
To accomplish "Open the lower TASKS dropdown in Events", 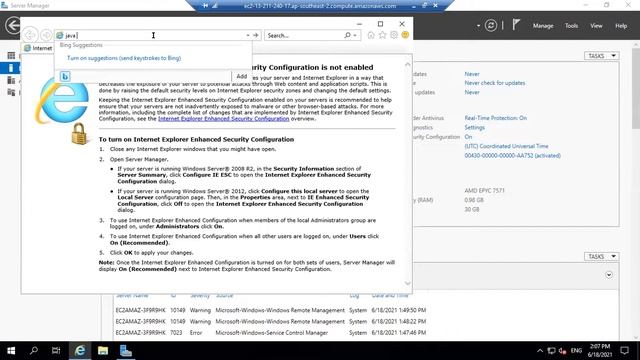I will click(x=602, y=256).
